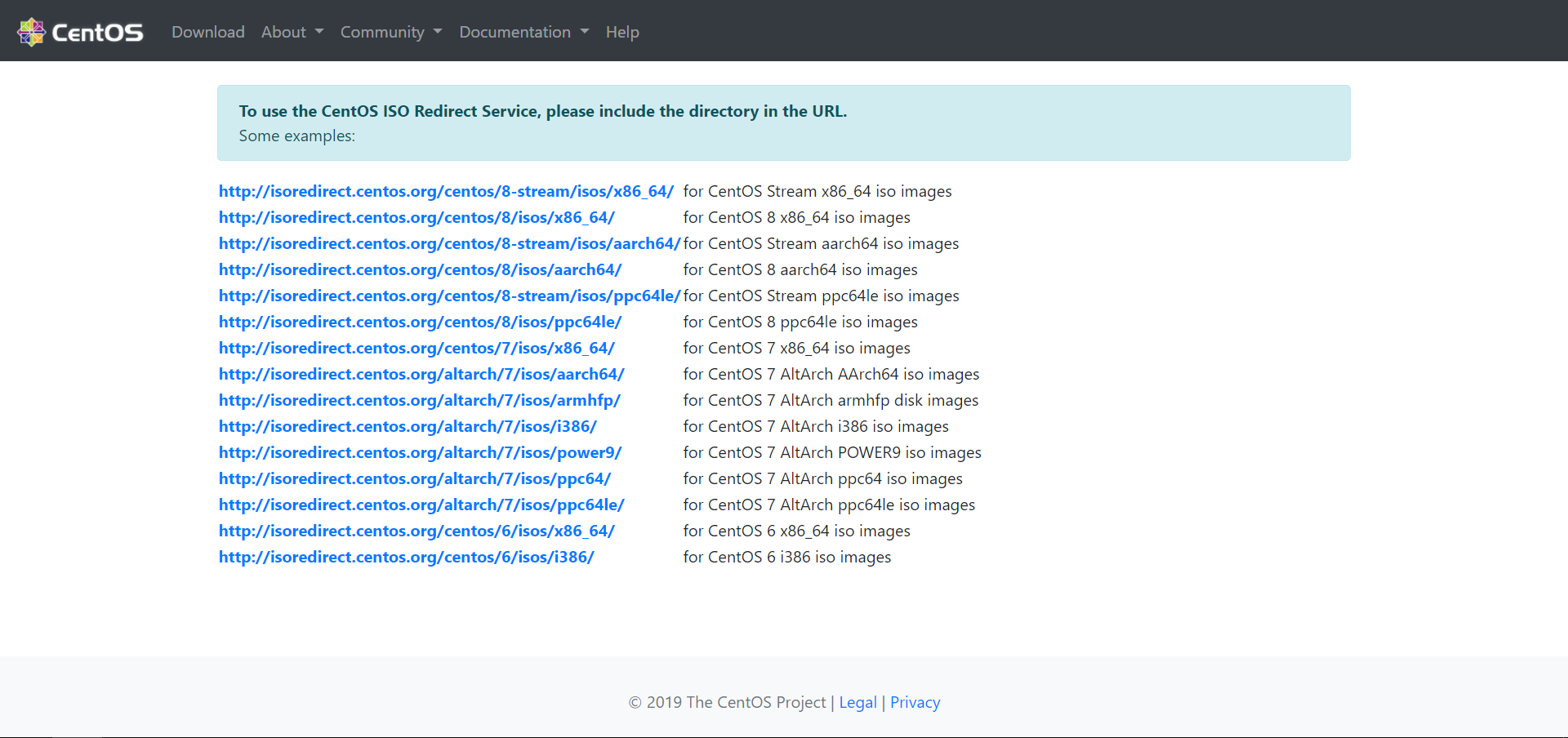Open the centos/8/isos/ppc64le link
This screenshot has height=738, width=1568.
click(420, 322)
